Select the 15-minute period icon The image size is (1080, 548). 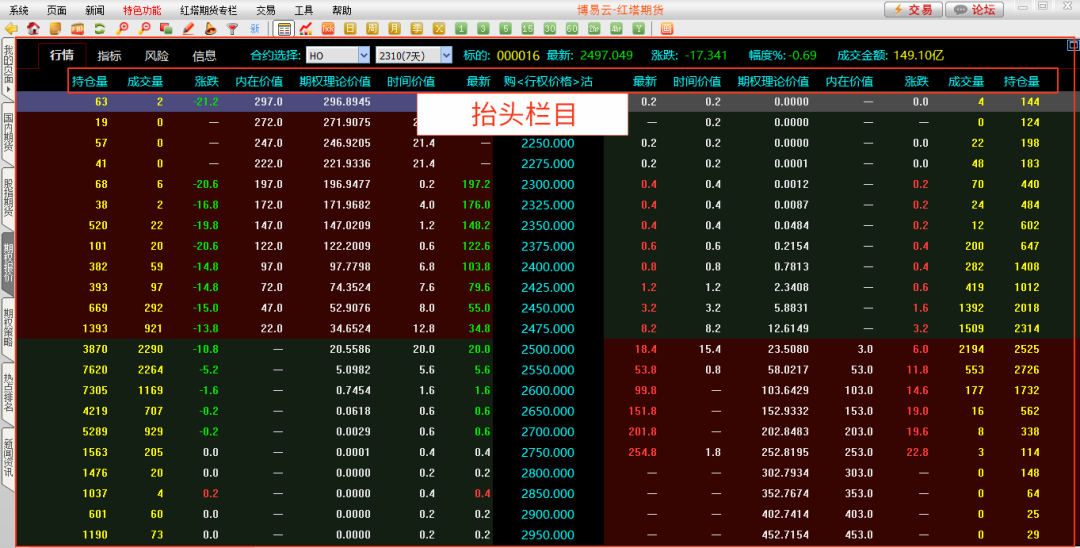tap(529, 28)
